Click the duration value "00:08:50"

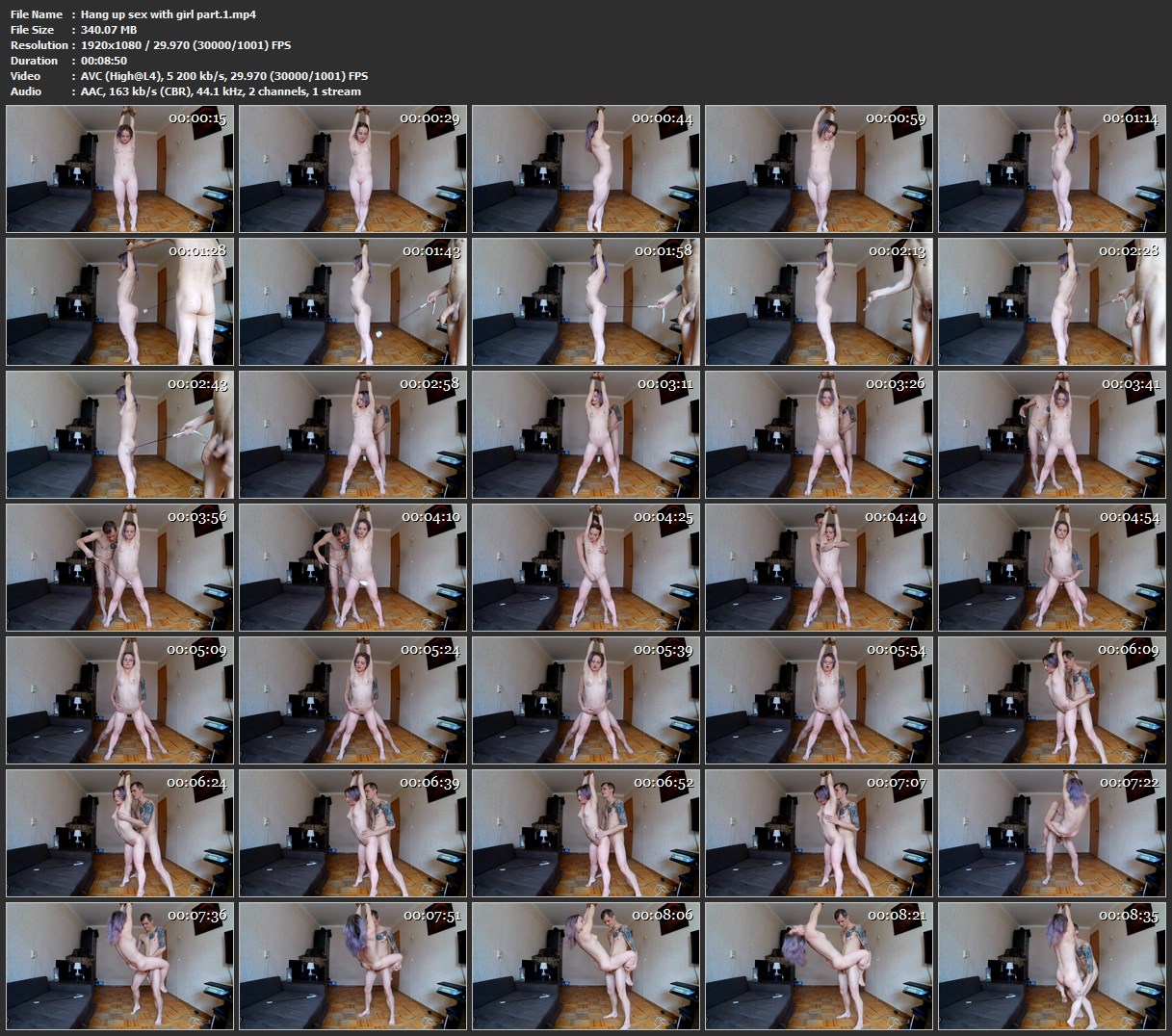(x=104, y=61)
